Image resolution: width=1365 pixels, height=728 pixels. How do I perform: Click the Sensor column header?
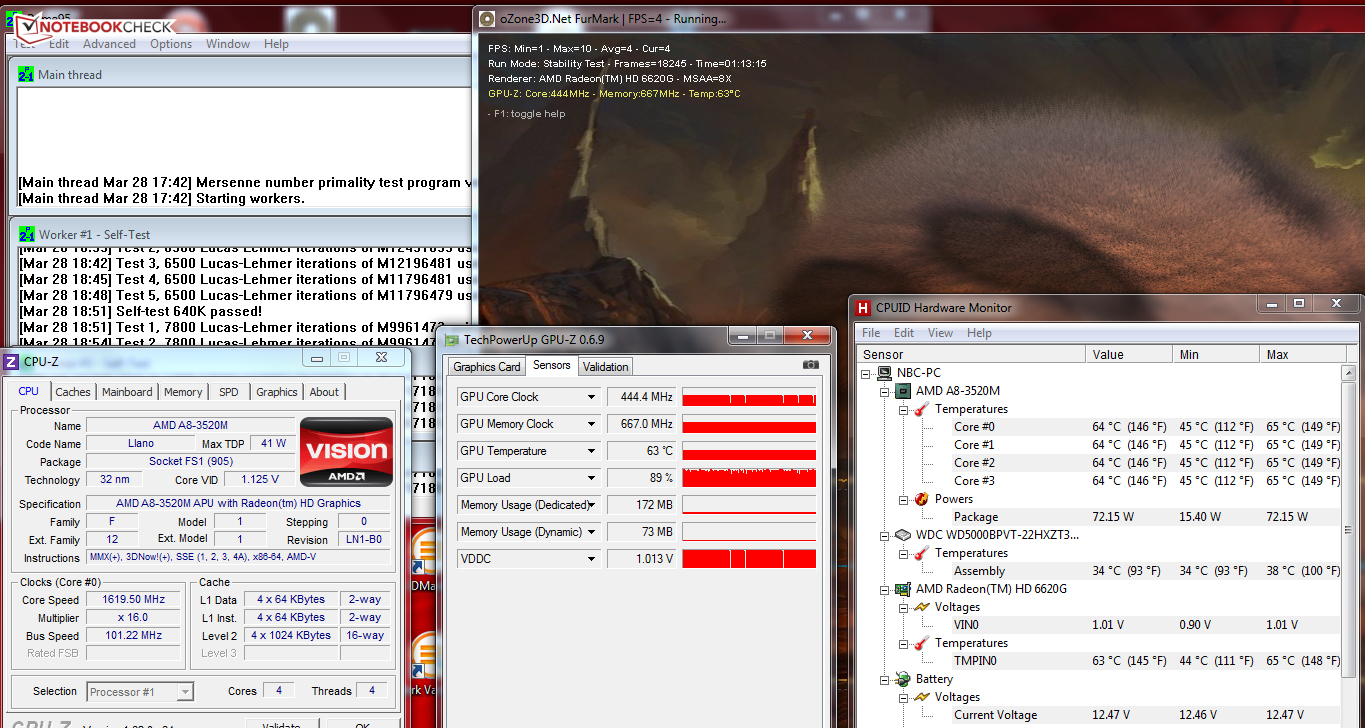[x=971, y=355]
